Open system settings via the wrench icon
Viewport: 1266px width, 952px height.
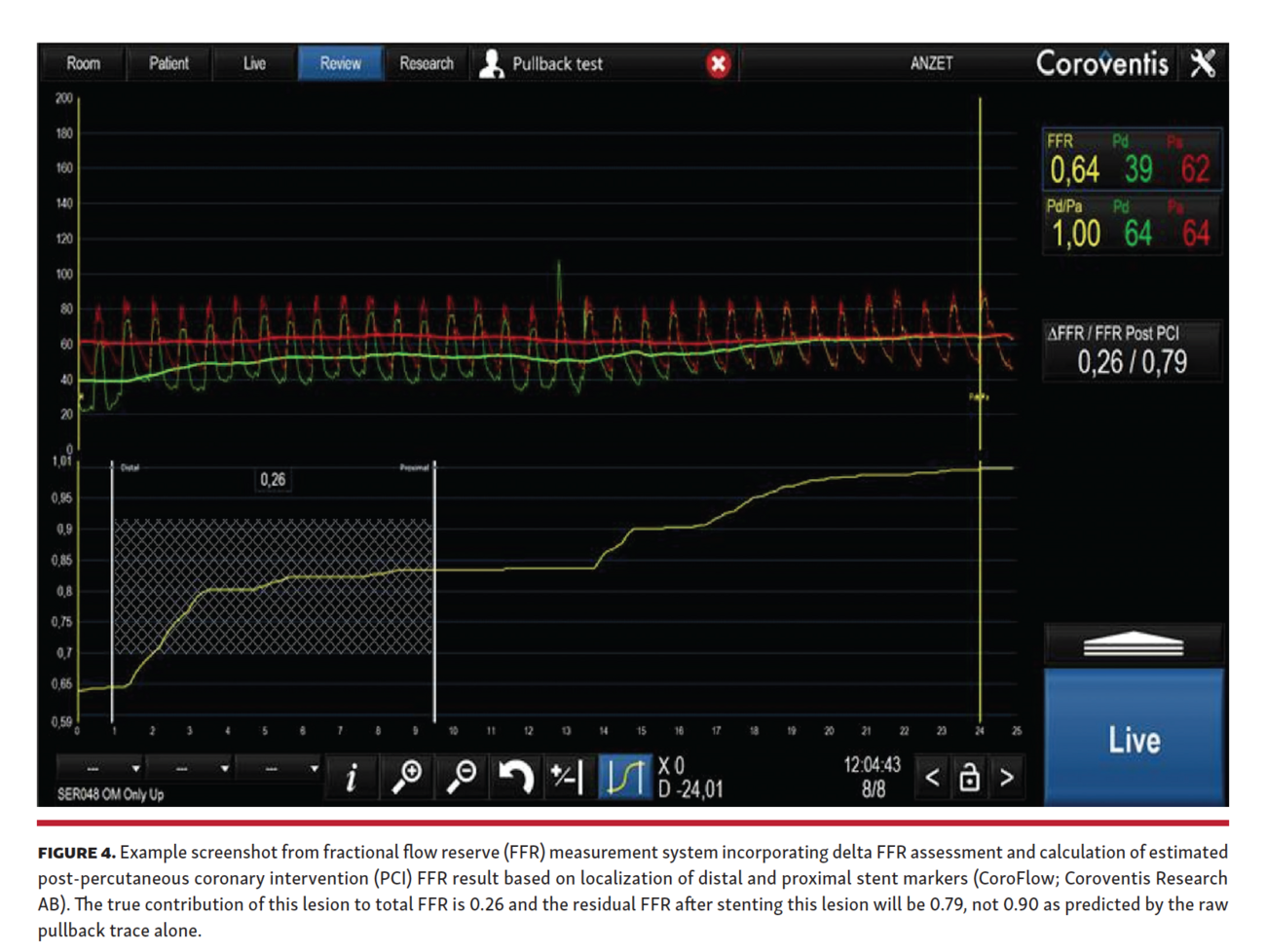pyautogui.click(x=1206, y=62)
